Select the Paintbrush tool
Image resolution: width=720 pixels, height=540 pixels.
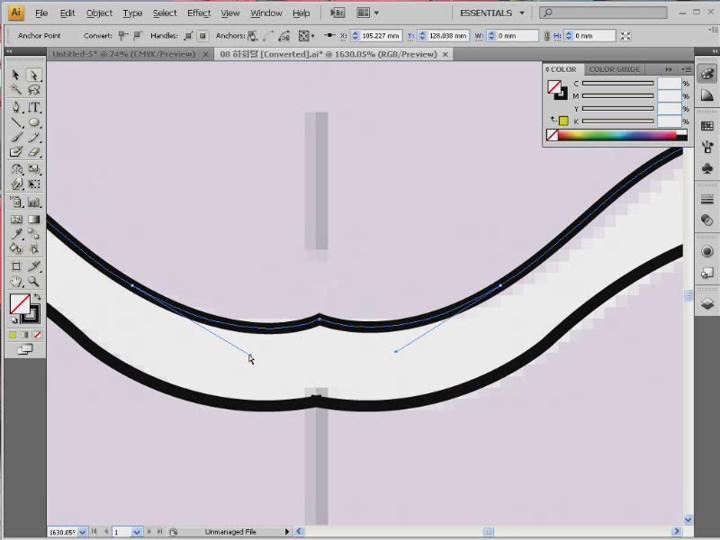[16, 137]
